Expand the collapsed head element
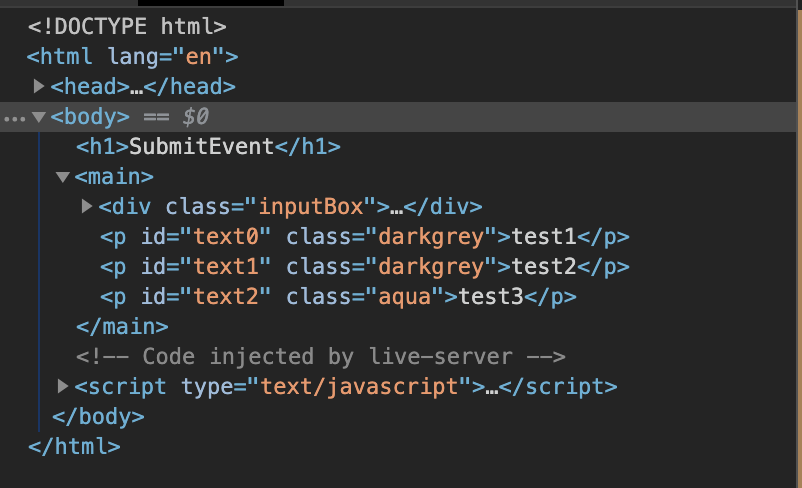 (x=38, y=86)
